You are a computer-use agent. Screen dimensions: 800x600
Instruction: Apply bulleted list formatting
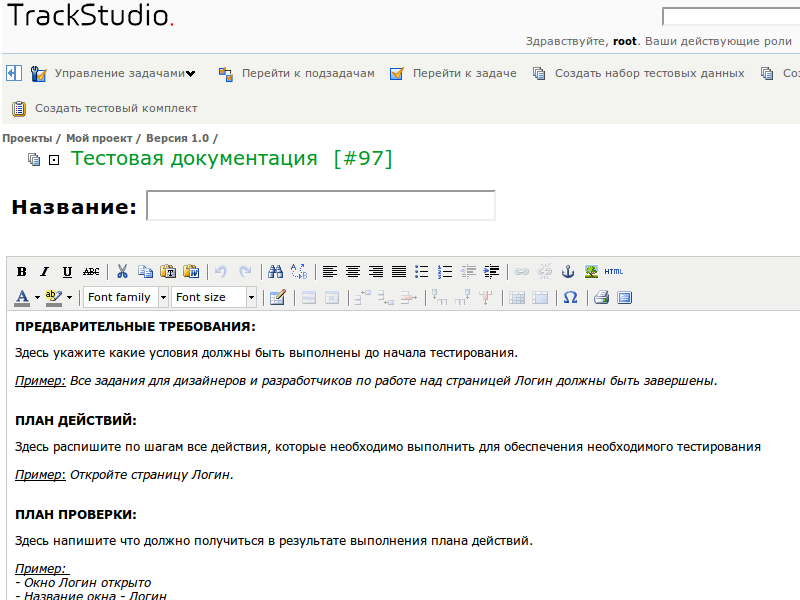point(422,272)
